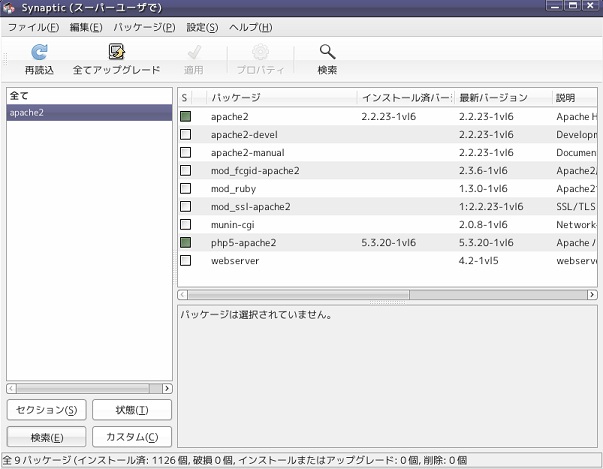Click the package list horizontal scrollbar thumb
Viewport: 603px width, 469px height.
pos(299,295)
